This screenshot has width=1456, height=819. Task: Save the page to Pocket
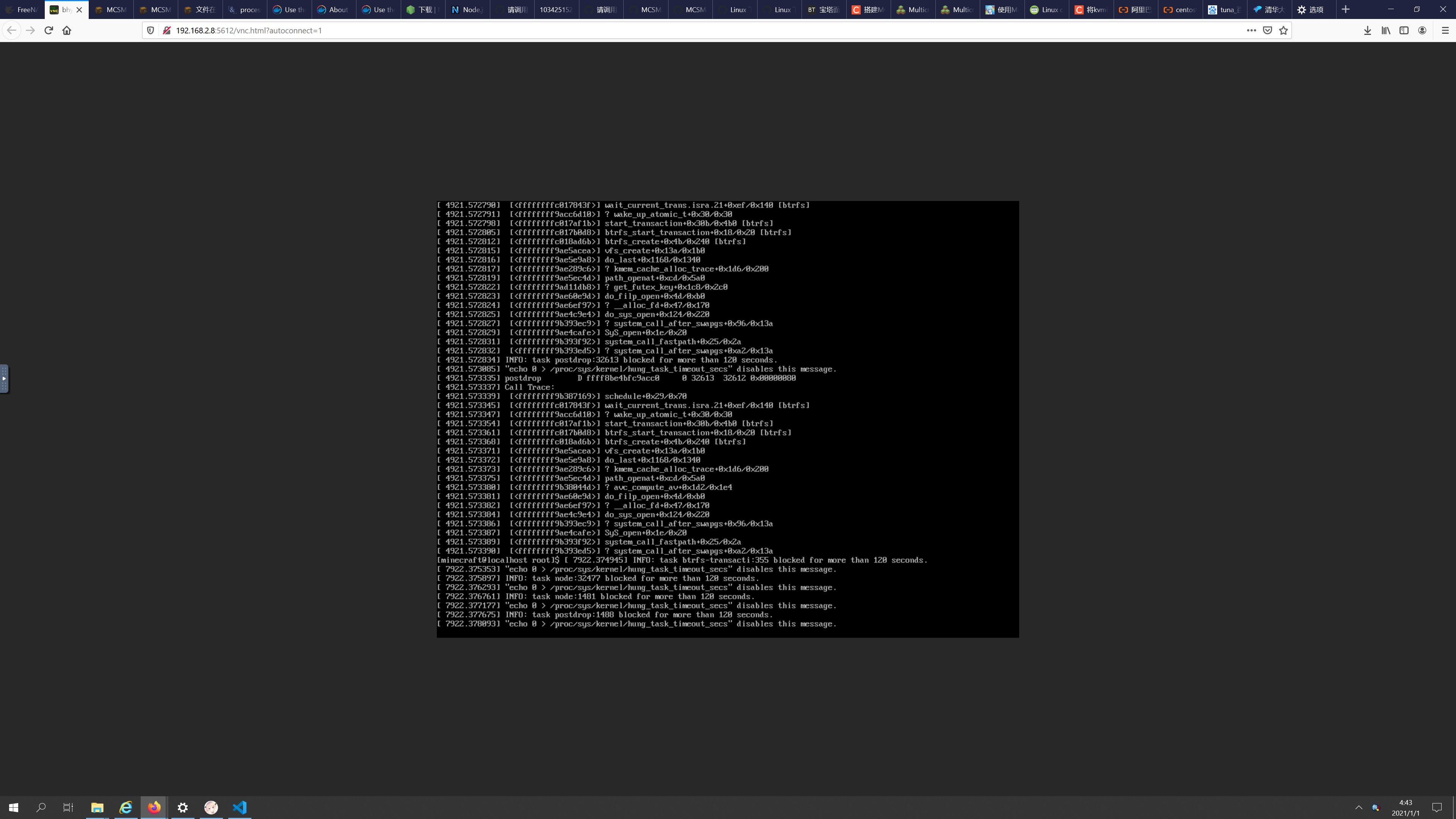tap(1267, 30)
